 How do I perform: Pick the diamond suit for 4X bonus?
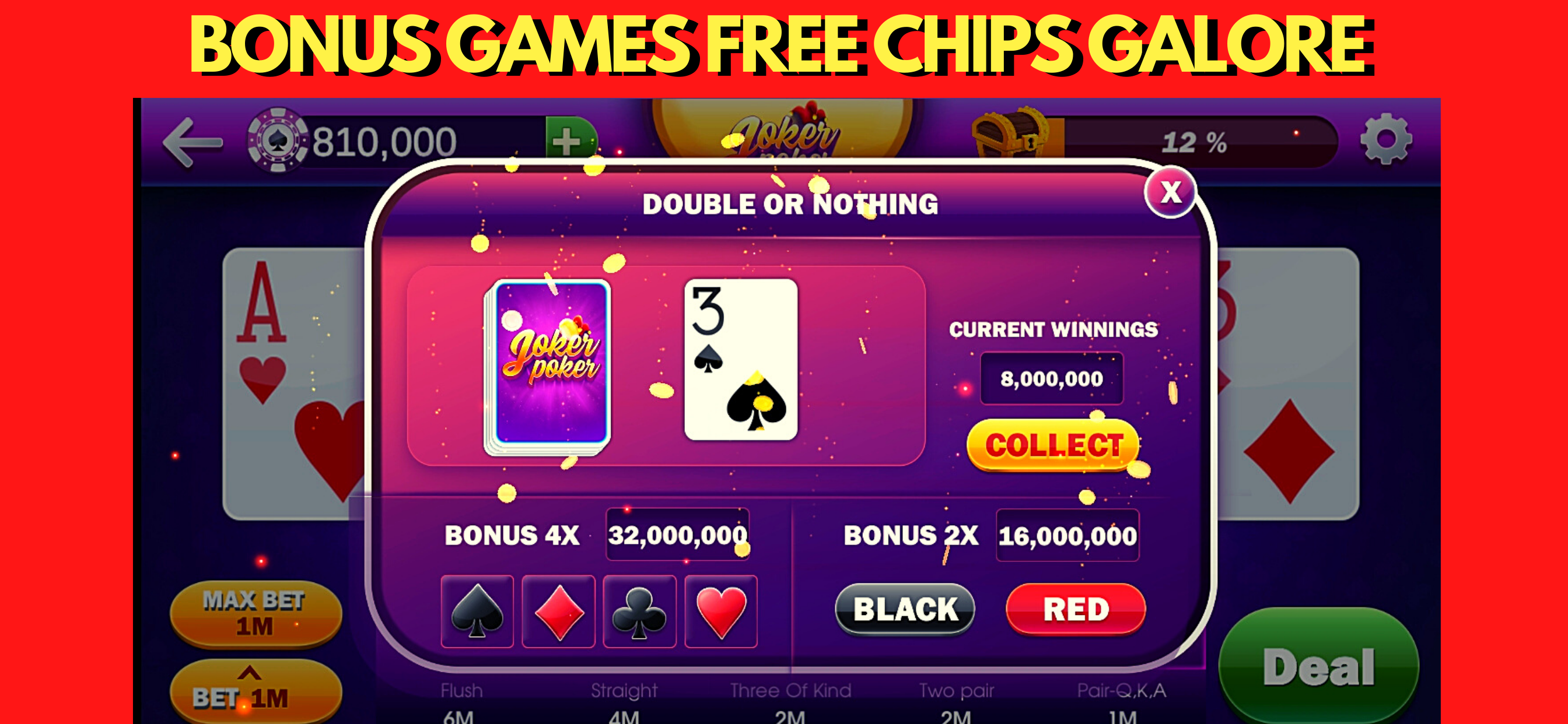click(x=559, y=611)
